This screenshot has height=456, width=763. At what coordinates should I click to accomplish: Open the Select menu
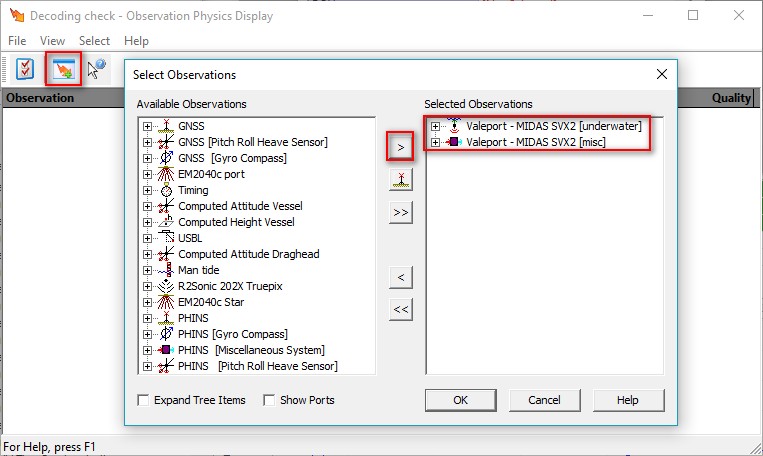point(94,41)
